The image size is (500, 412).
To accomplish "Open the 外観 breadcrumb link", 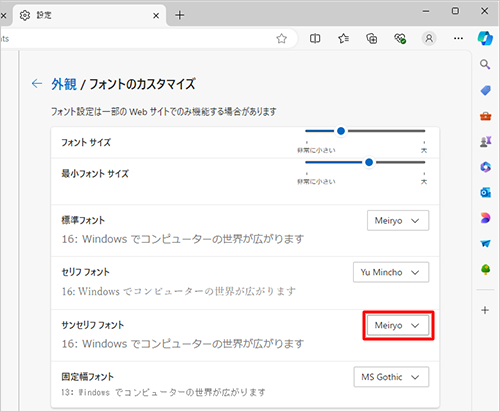I will [64, 84].
